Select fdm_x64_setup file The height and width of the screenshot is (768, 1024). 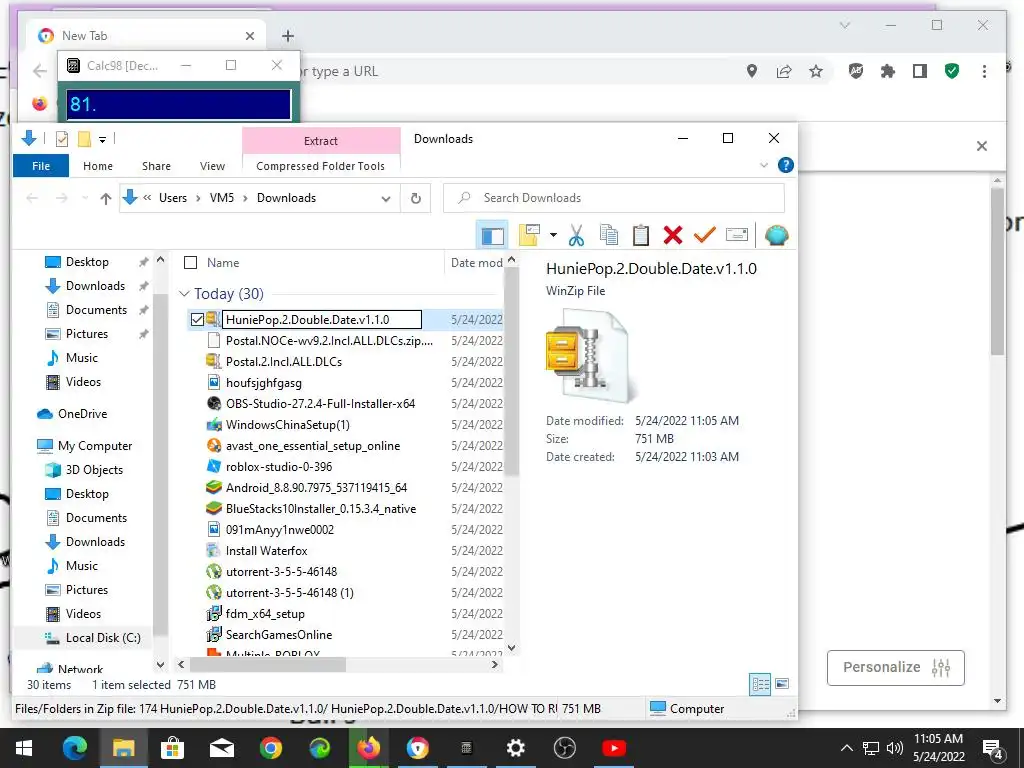click(x=265, y=613)
